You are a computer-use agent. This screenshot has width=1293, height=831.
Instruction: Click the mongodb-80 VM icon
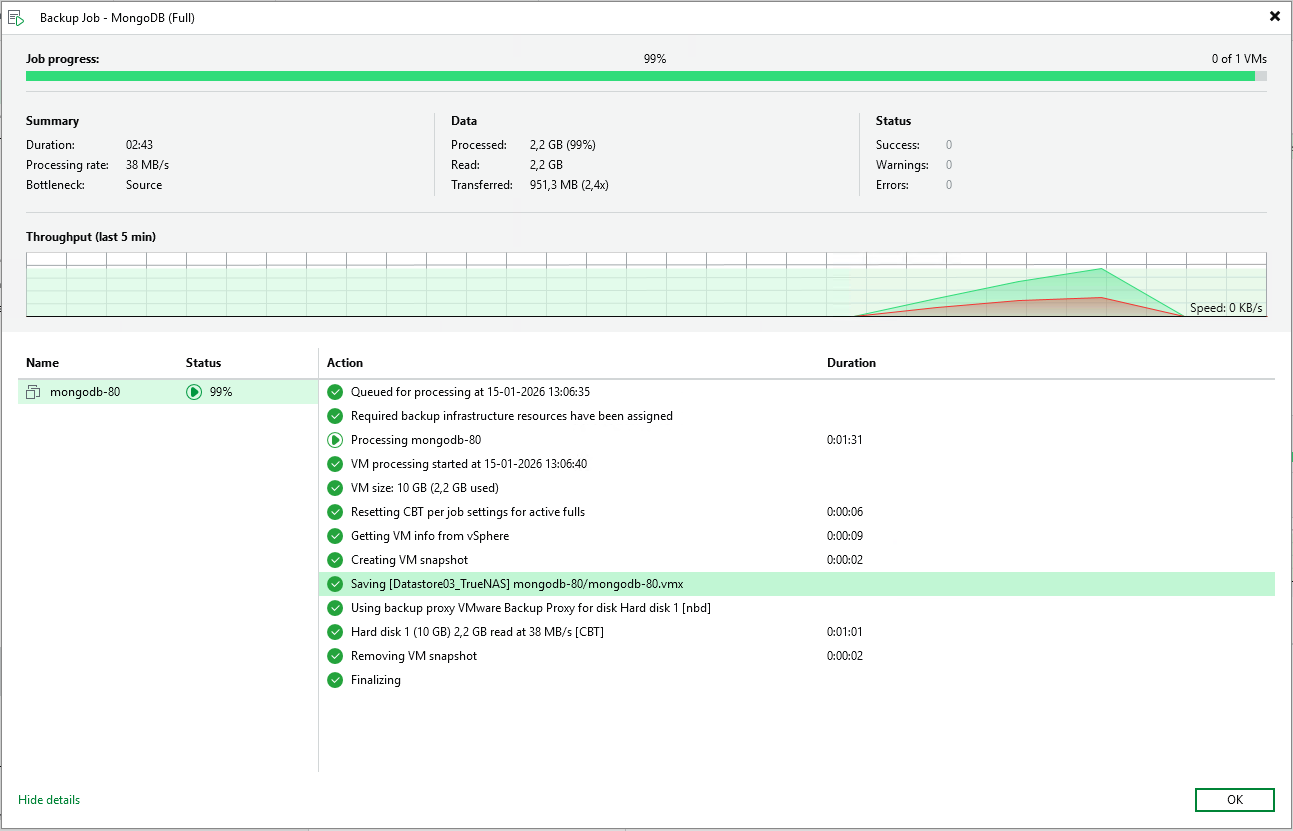[x=33, y=392]
